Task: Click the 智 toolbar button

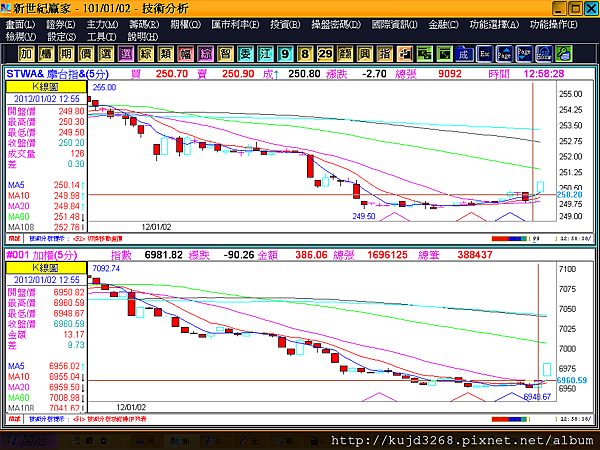Action: (225, 54)
